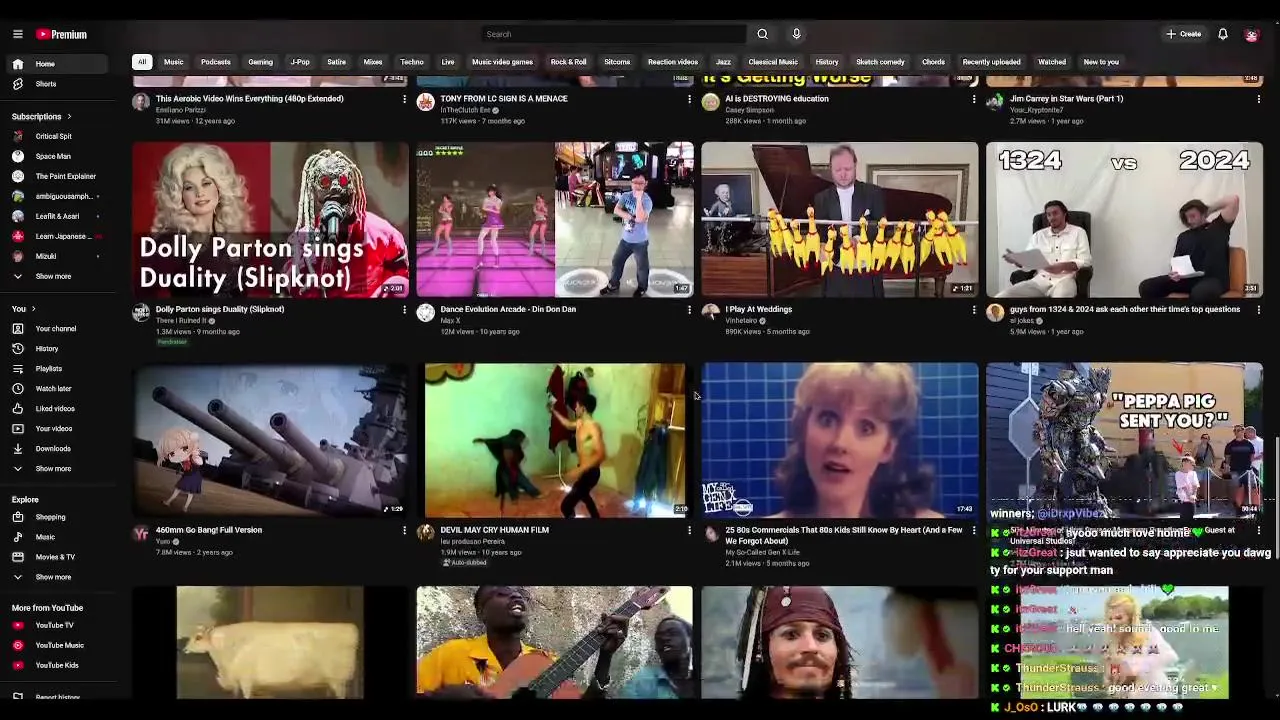1280x720 pixels.
Task: Select the All filter chip
Action: tap(141, 62)
